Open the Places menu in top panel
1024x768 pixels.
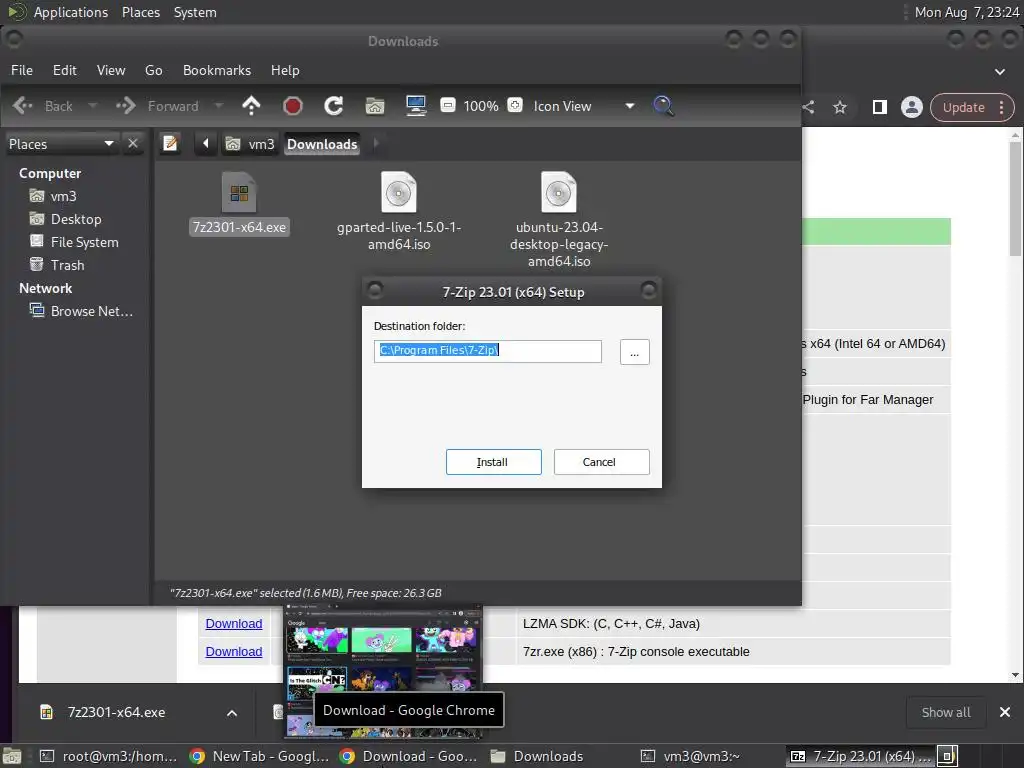[141, 12]
